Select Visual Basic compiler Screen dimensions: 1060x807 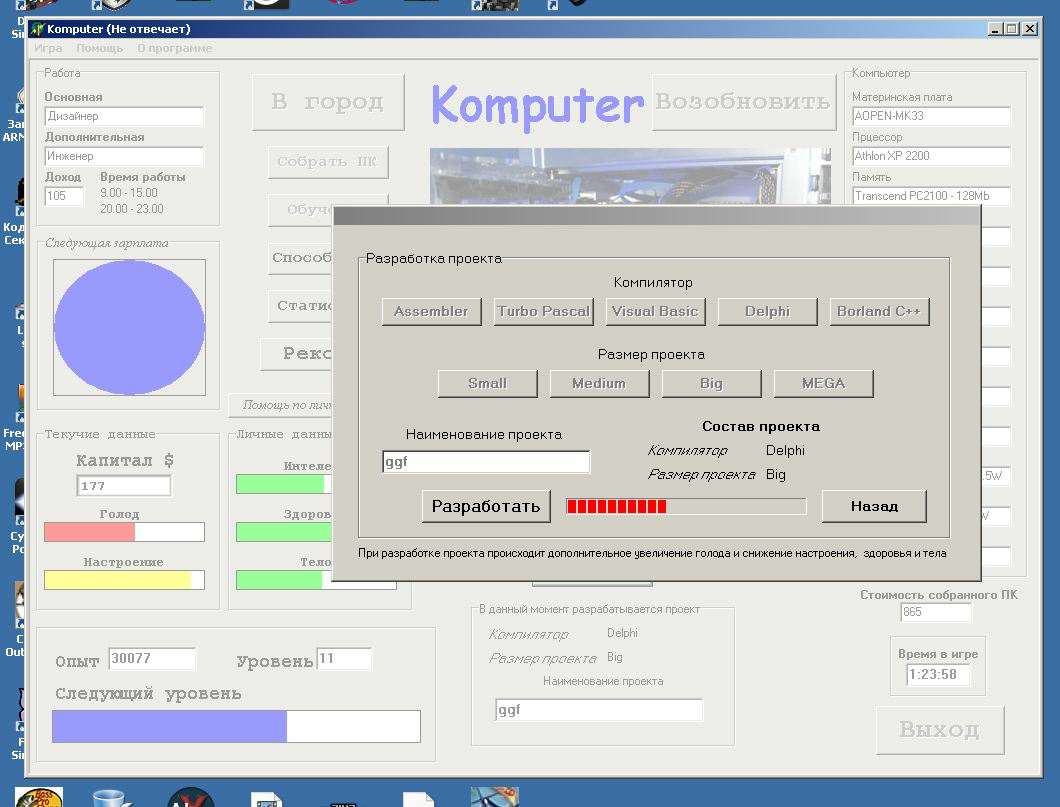pyautogui.click(x=655, y=312)
